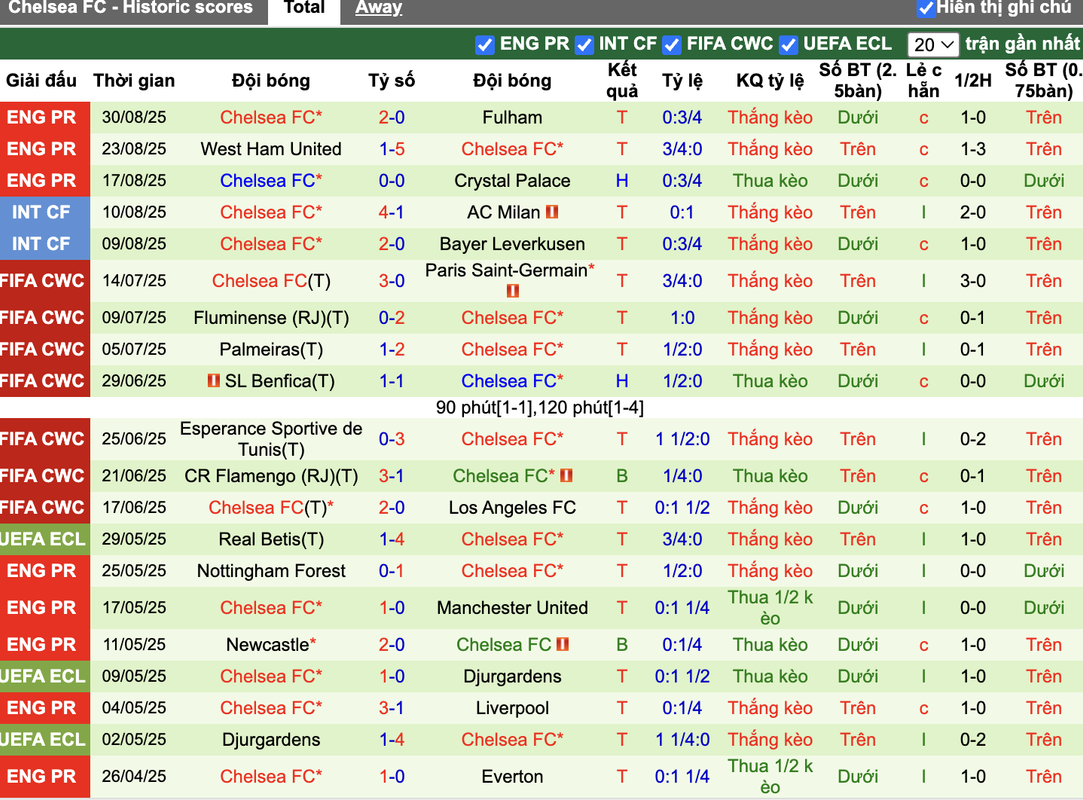1083x800 pixels.
Task: Open Fulham team link
Action: pos(512,117)
